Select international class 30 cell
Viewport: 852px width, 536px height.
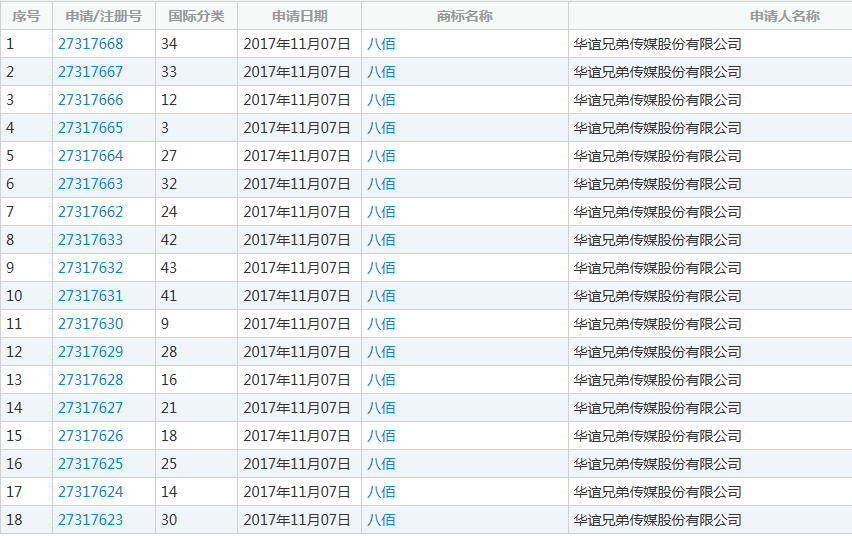[x=196, y=520]
